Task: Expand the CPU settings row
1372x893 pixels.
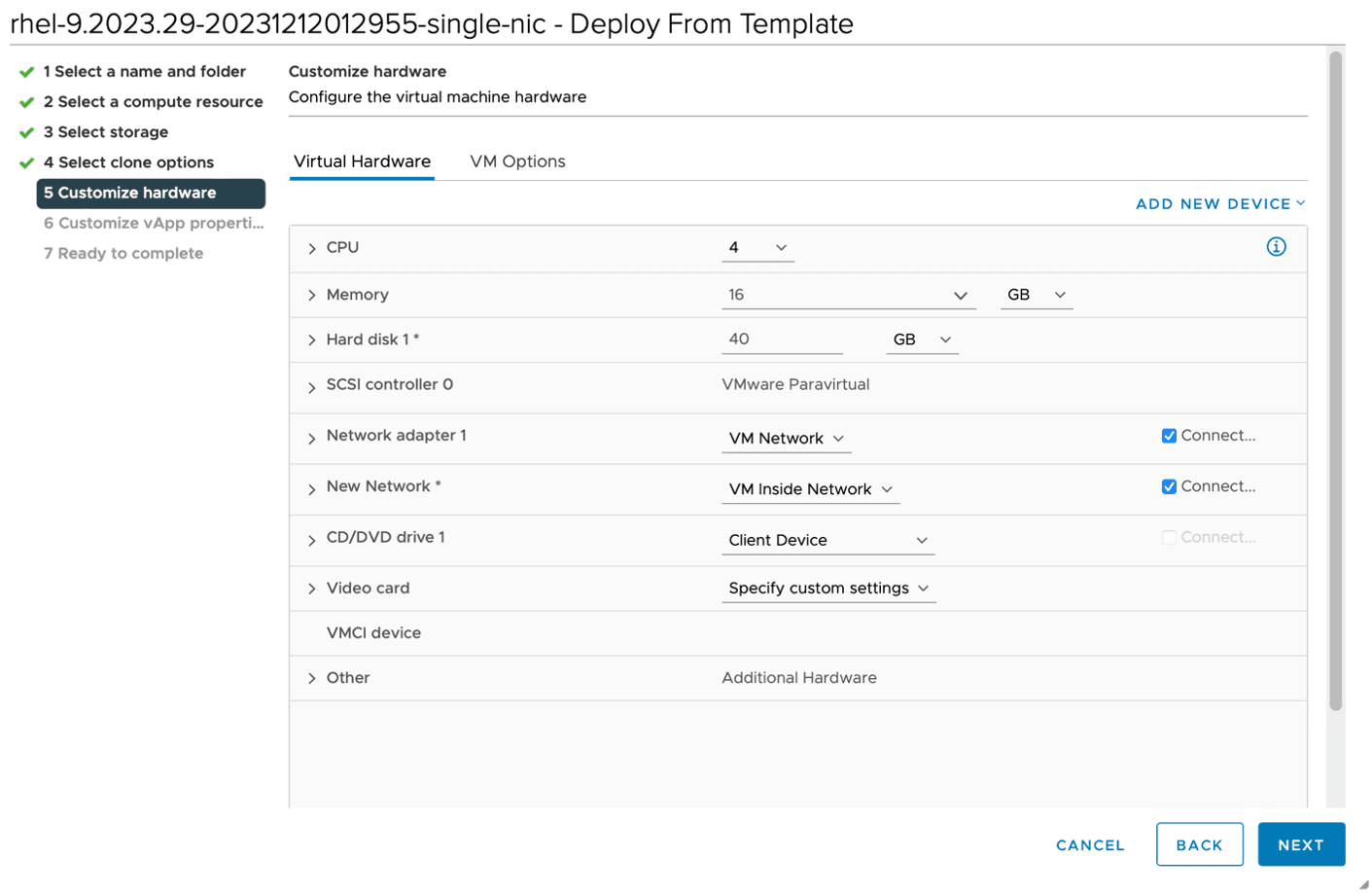Action: (x=312, y=249)
